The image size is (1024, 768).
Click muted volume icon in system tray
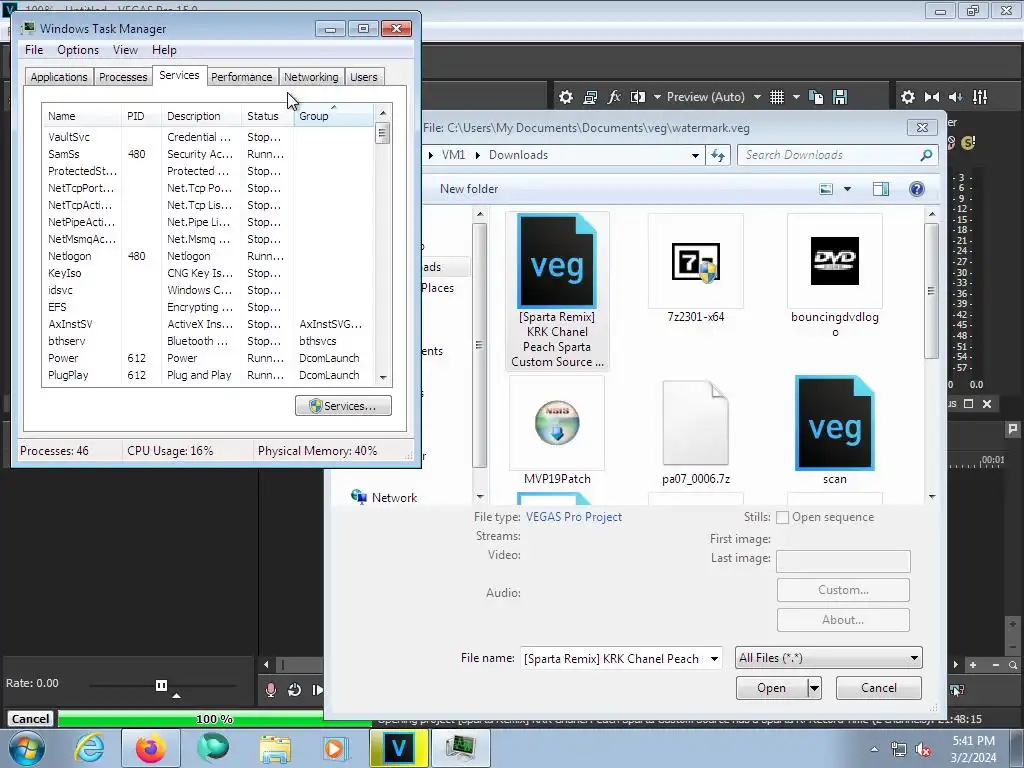tap(923, 750)
